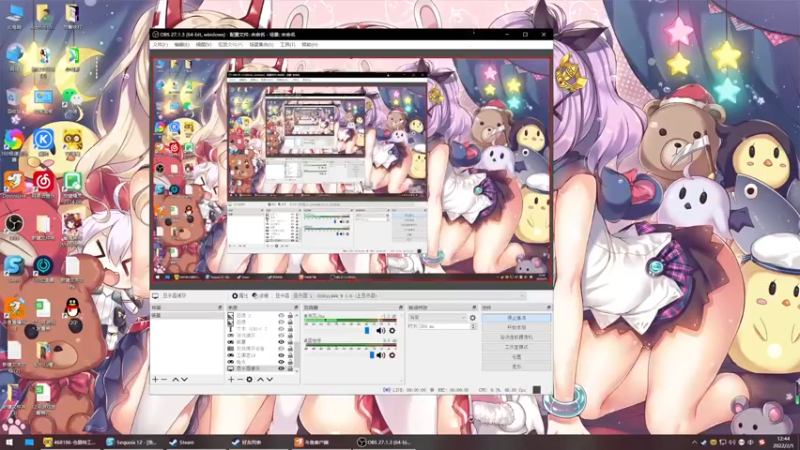Open the red NetEase Cloud Music desktop icon
The width and height of the screenshot is (800, 450).
point(44,184)
